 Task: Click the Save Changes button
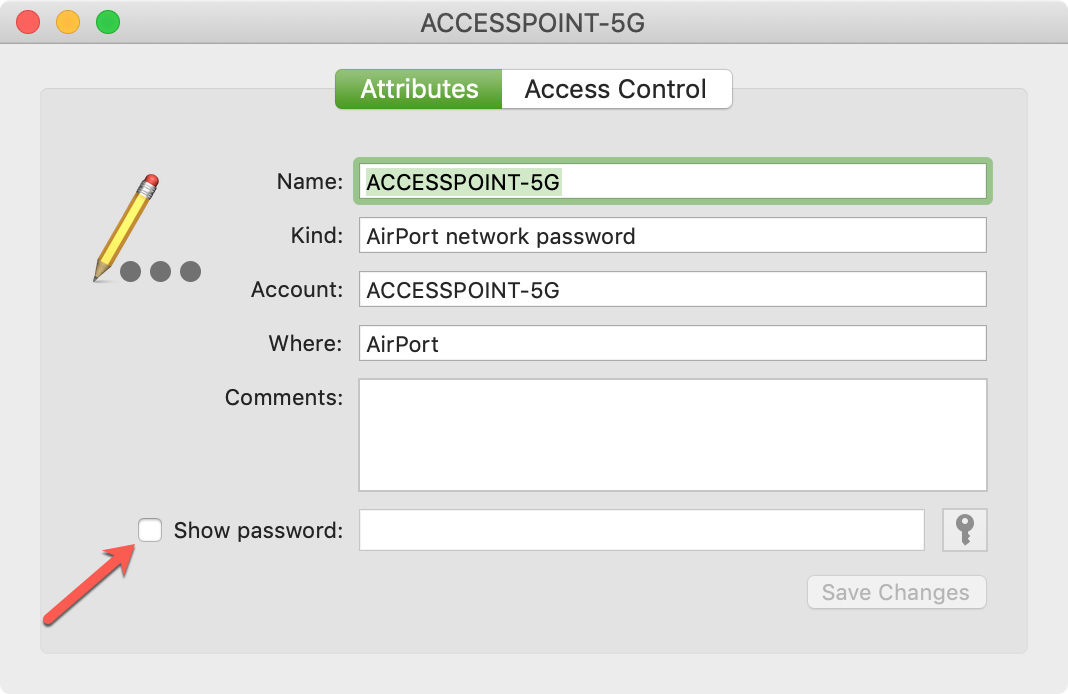click(x=896, y=593)
